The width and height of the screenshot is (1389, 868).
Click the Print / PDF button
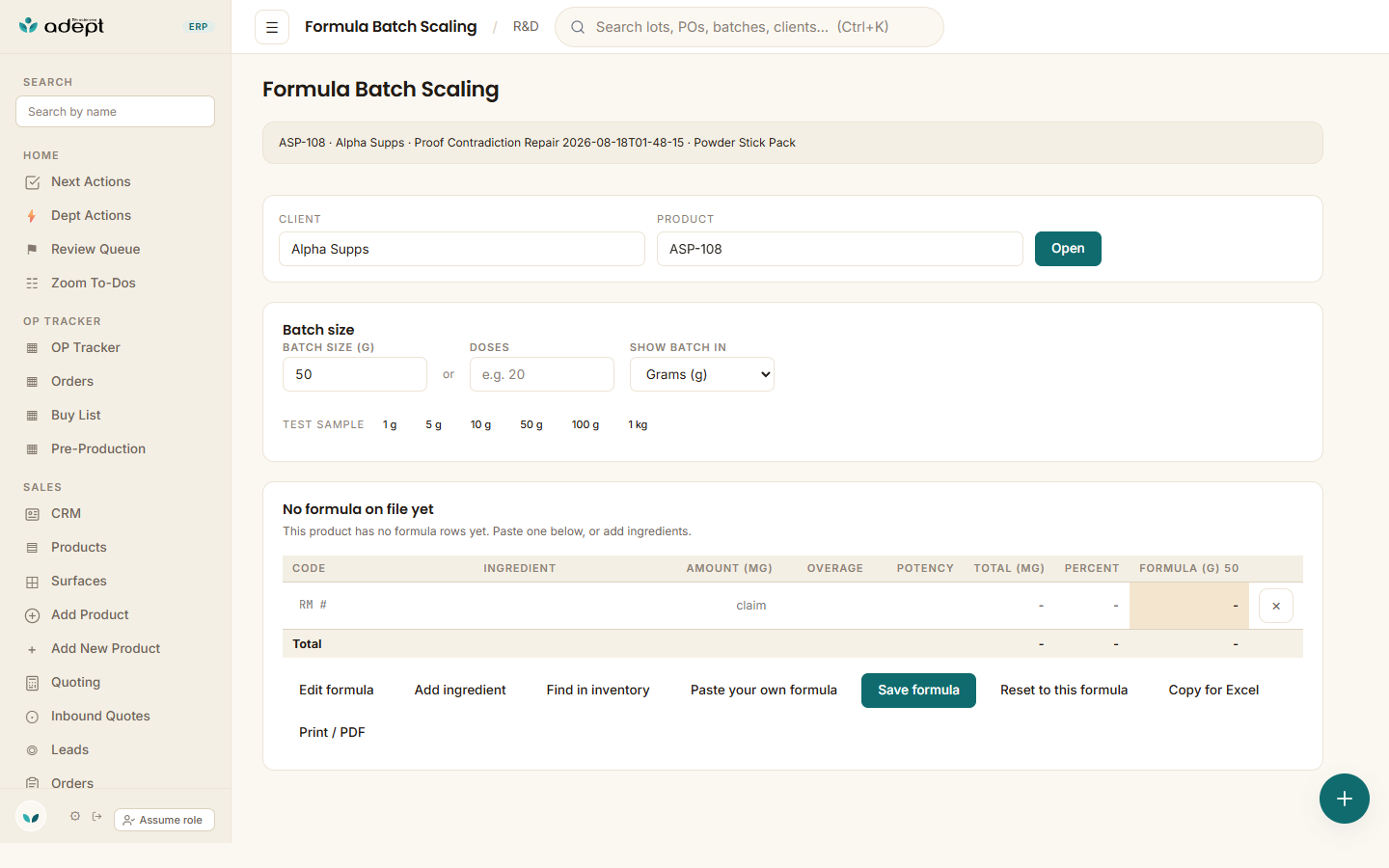(x=332, y=733)
